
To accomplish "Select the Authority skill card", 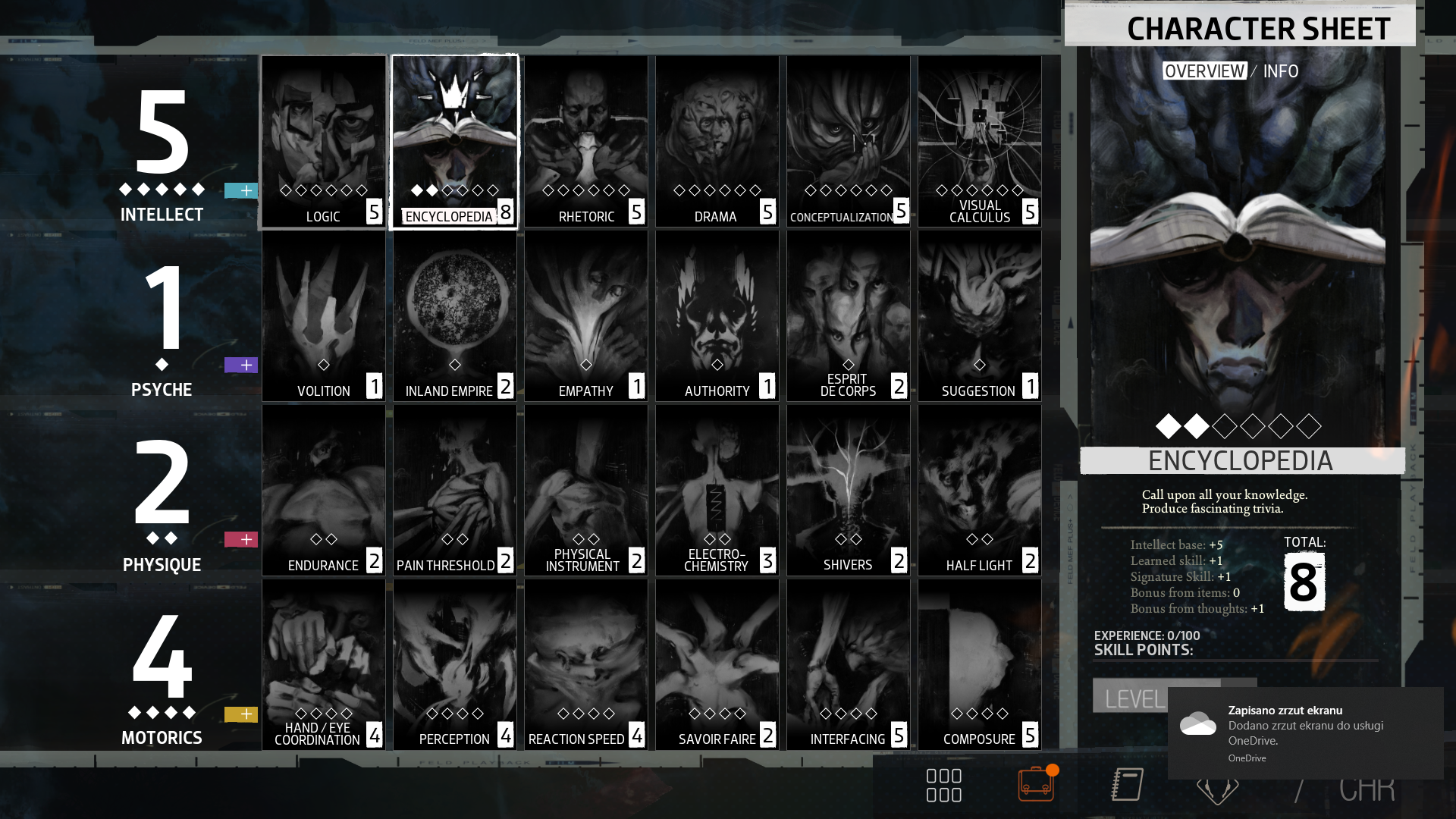I will pyautogui.click(x=717, y=315).
